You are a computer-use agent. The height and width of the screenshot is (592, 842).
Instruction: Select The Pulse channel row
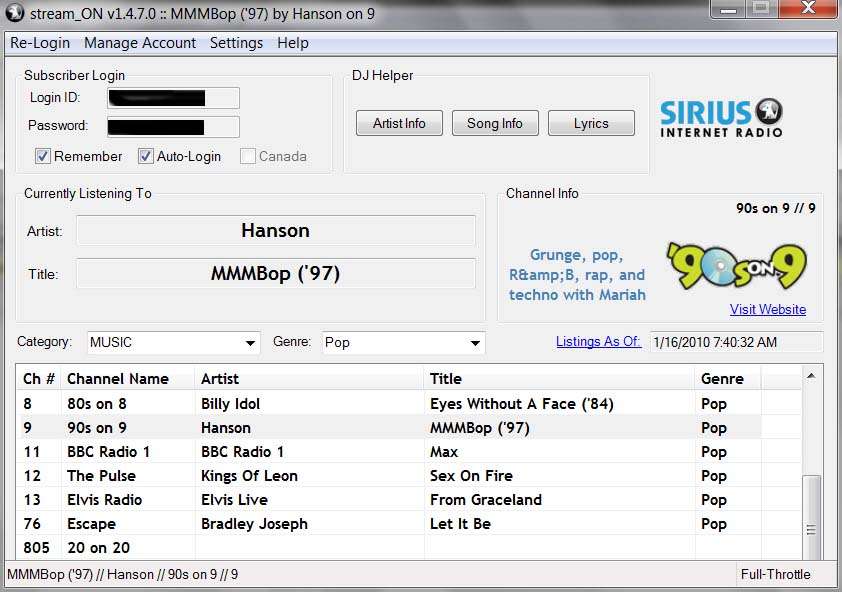point(409,475)
